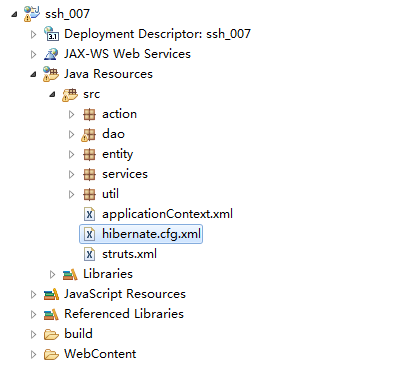Expand the Deployment Descriptor node

33,34
